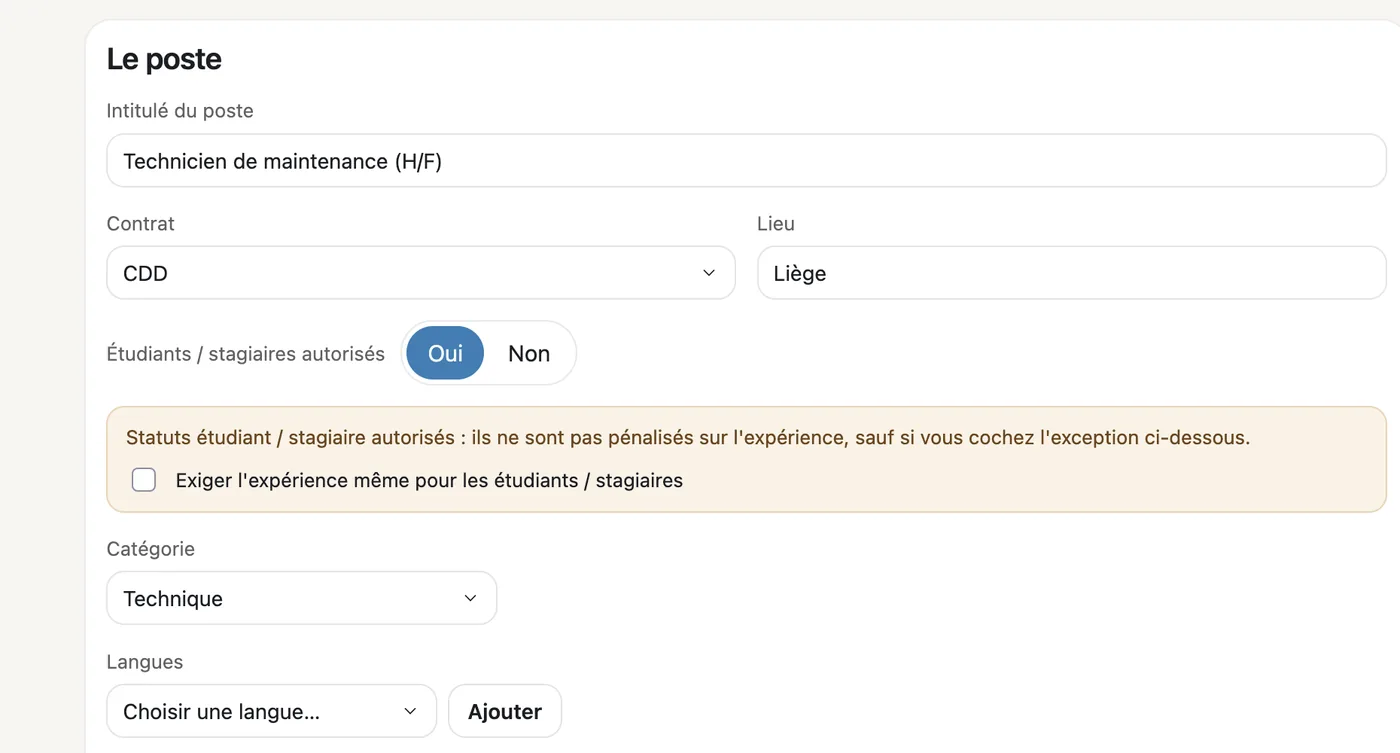The height and width of the screenshot is (753, 1400).
Task: Click the Intitulé du poste label
Action: tap(180, 111)
